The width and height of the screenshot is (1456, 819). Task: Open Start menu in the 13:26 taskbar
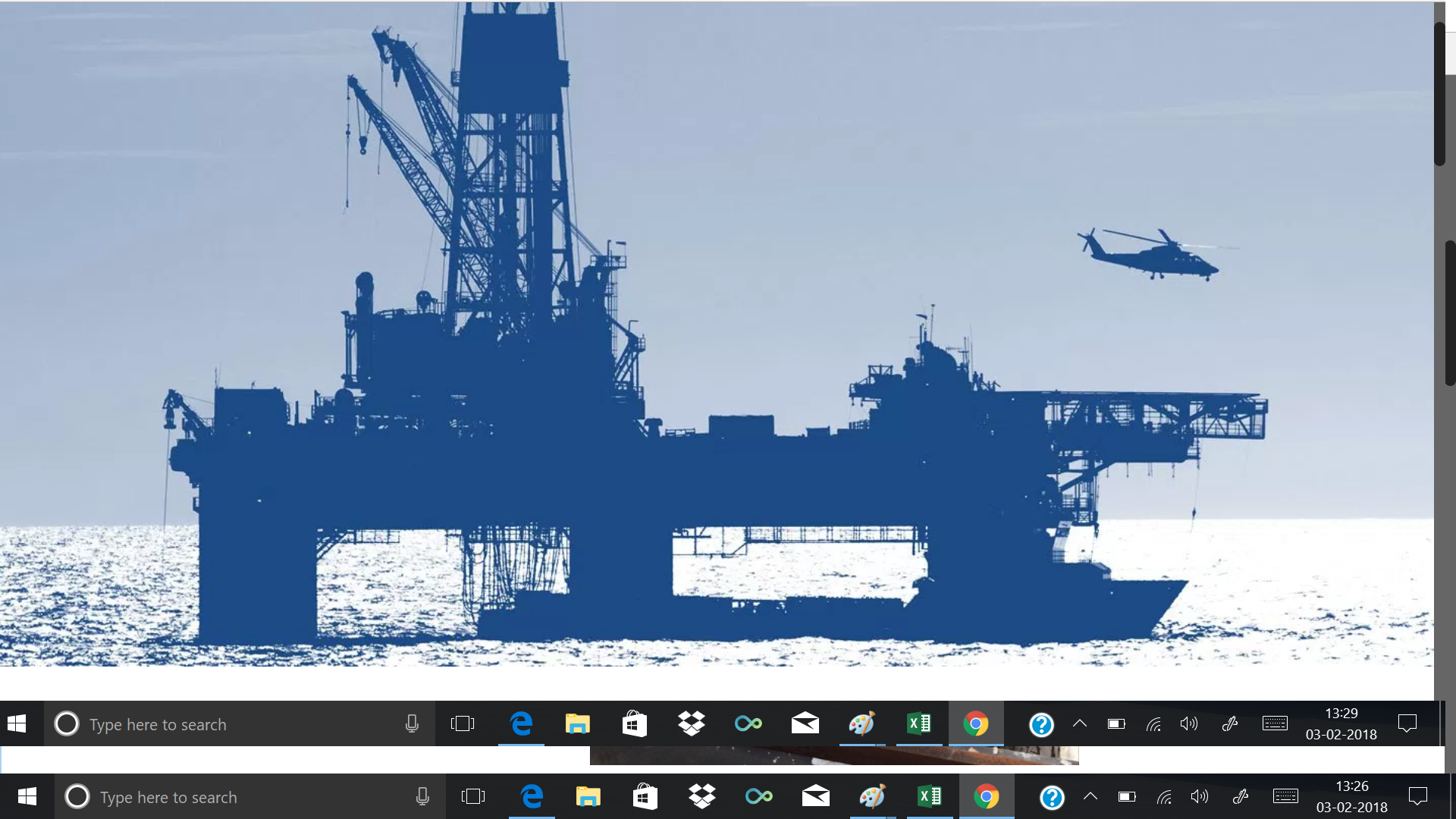click(27, 796)
